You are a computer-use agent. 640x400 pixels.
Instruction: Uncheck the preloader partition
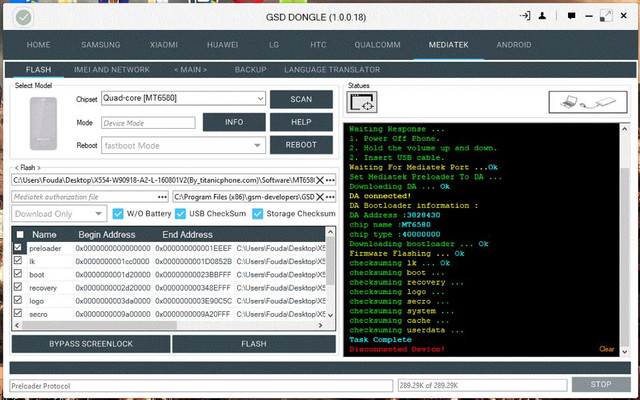click(x=18, y=247)
